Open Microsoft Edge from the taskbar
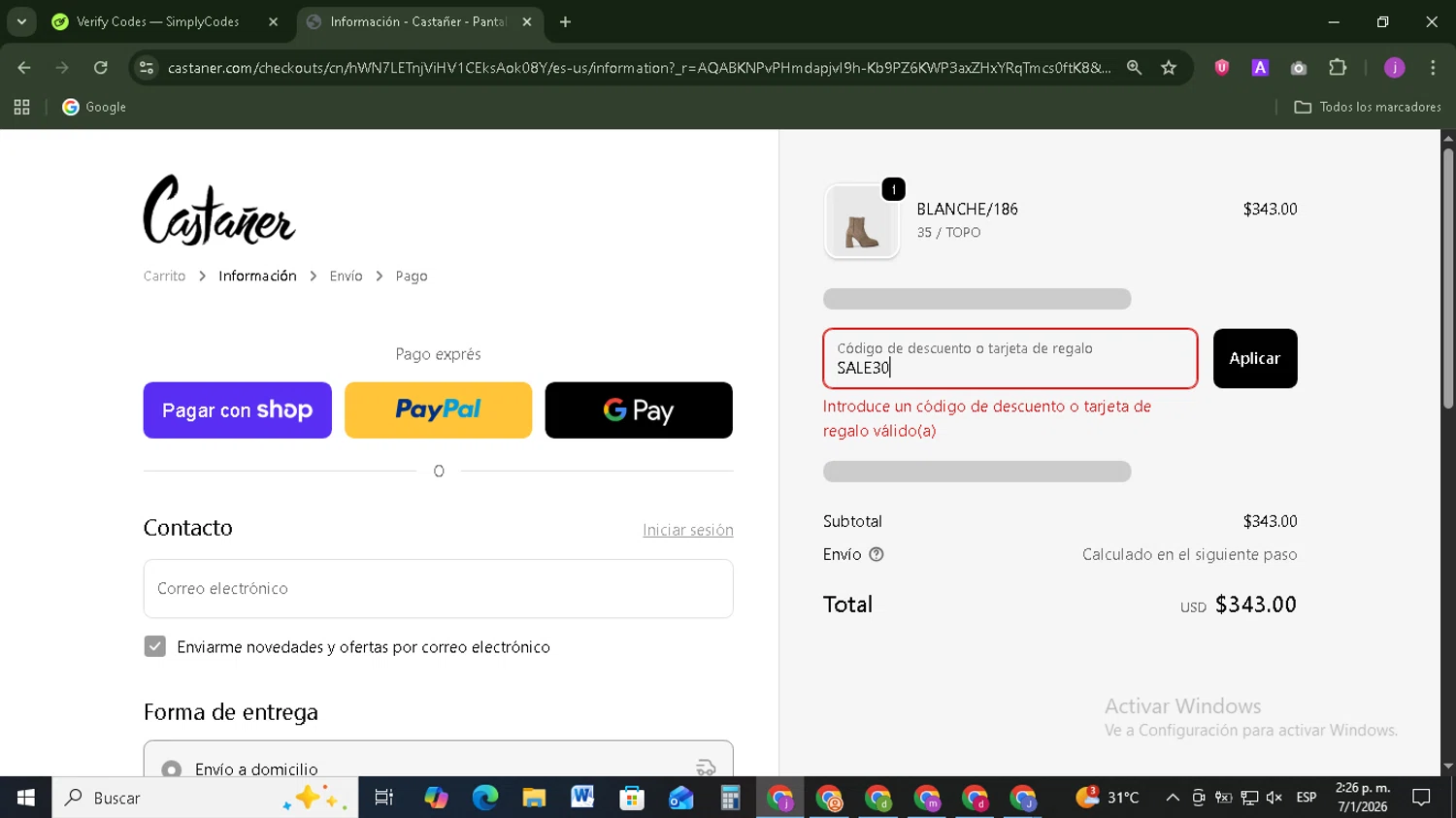This screenshot has height=818, width=1456. 485,798
